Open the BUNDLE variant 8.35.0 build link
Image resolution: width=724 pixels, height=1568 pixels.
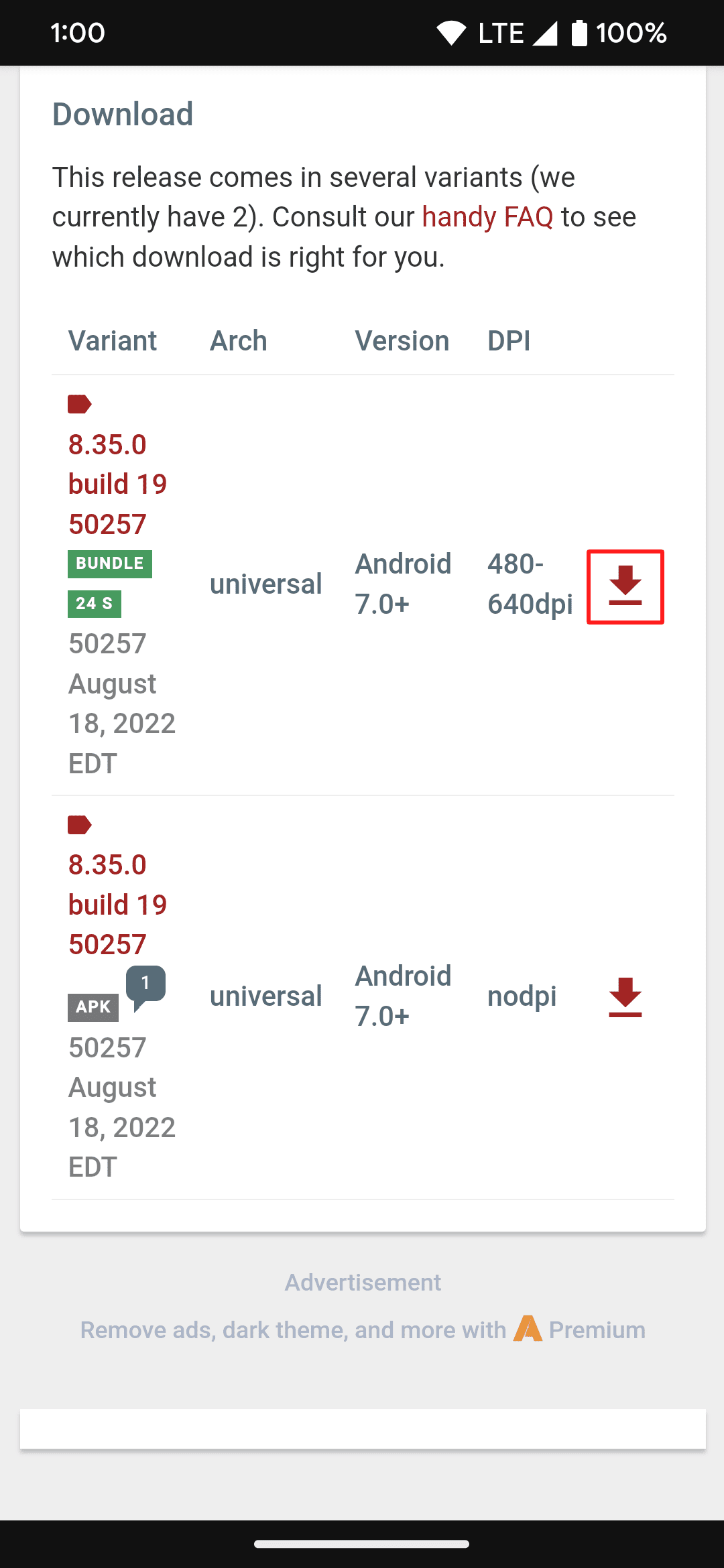(117, 484)
